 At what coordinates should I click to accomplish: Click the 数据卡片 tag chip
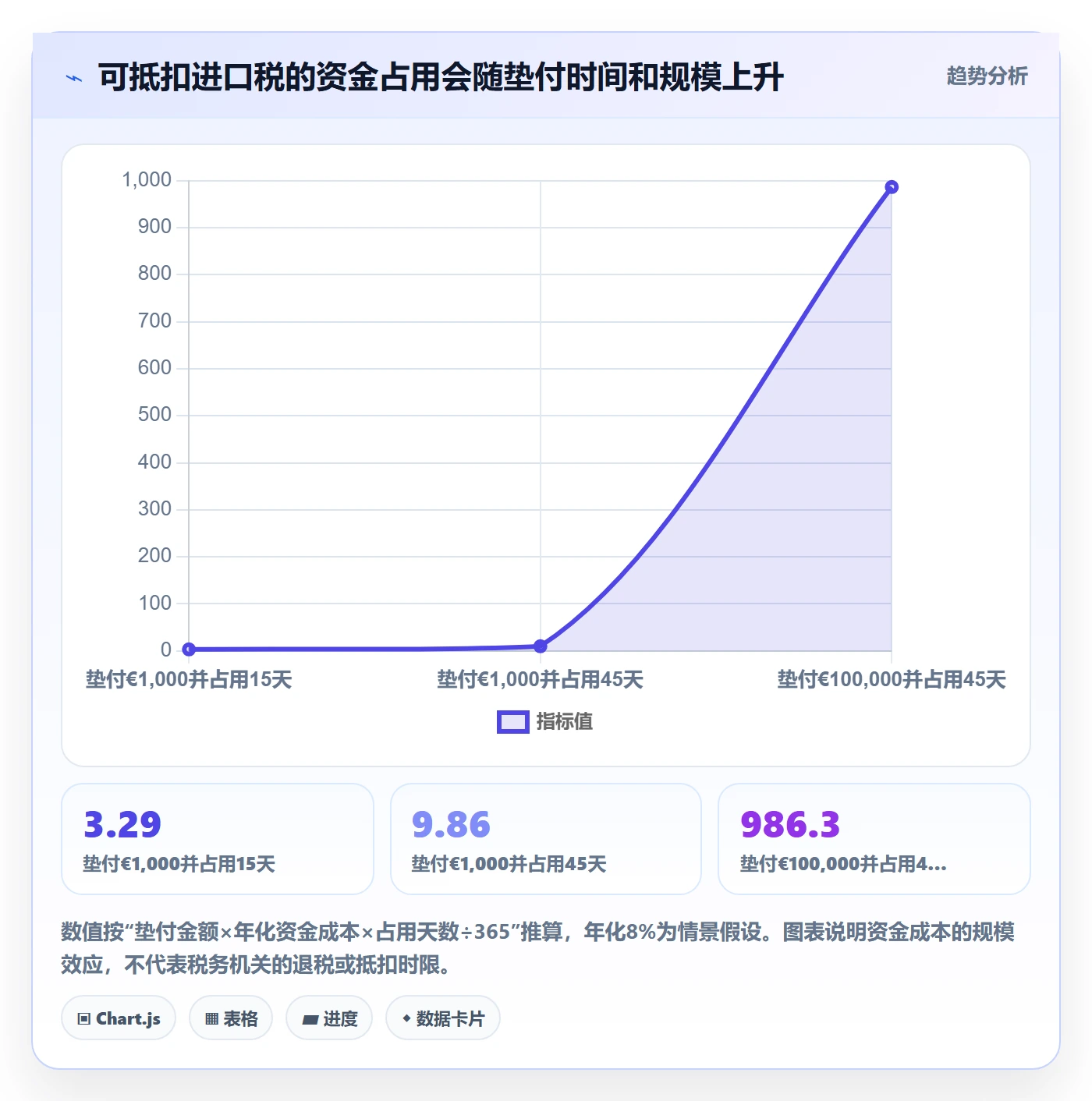coord(443,1018)
